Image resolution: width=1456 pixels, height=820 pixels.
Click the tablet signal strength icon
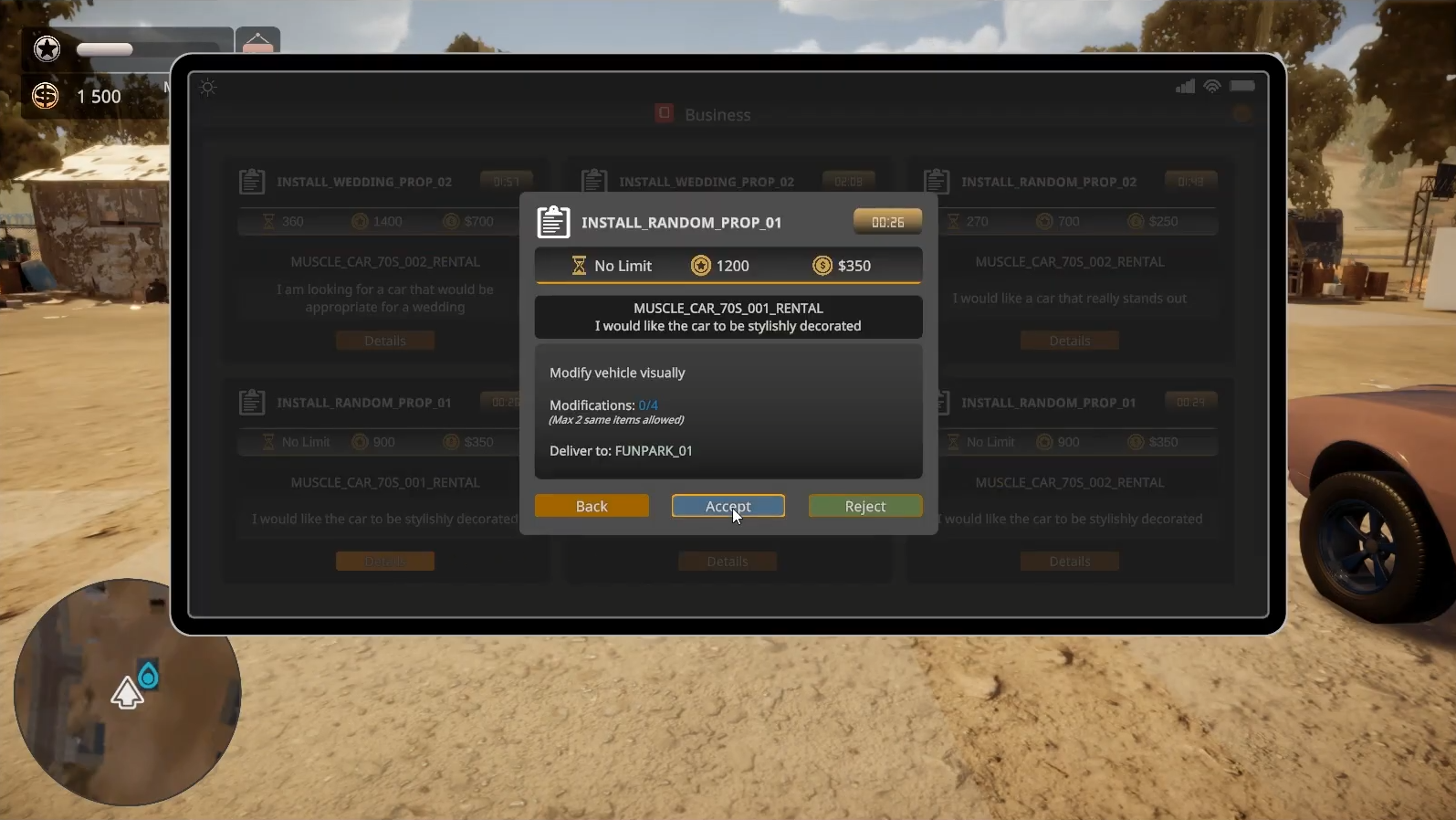point(1185,86)
